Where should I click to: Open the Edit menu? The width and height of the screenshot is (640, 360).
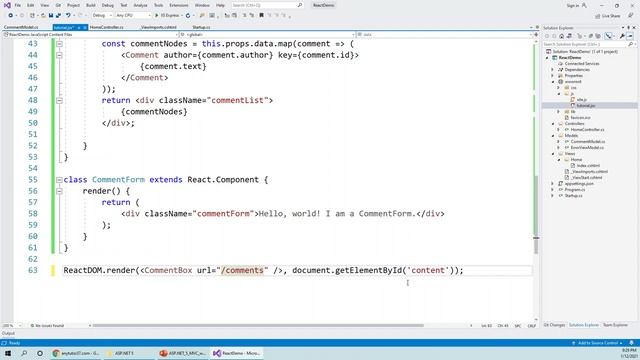click(x=31, y=5)
